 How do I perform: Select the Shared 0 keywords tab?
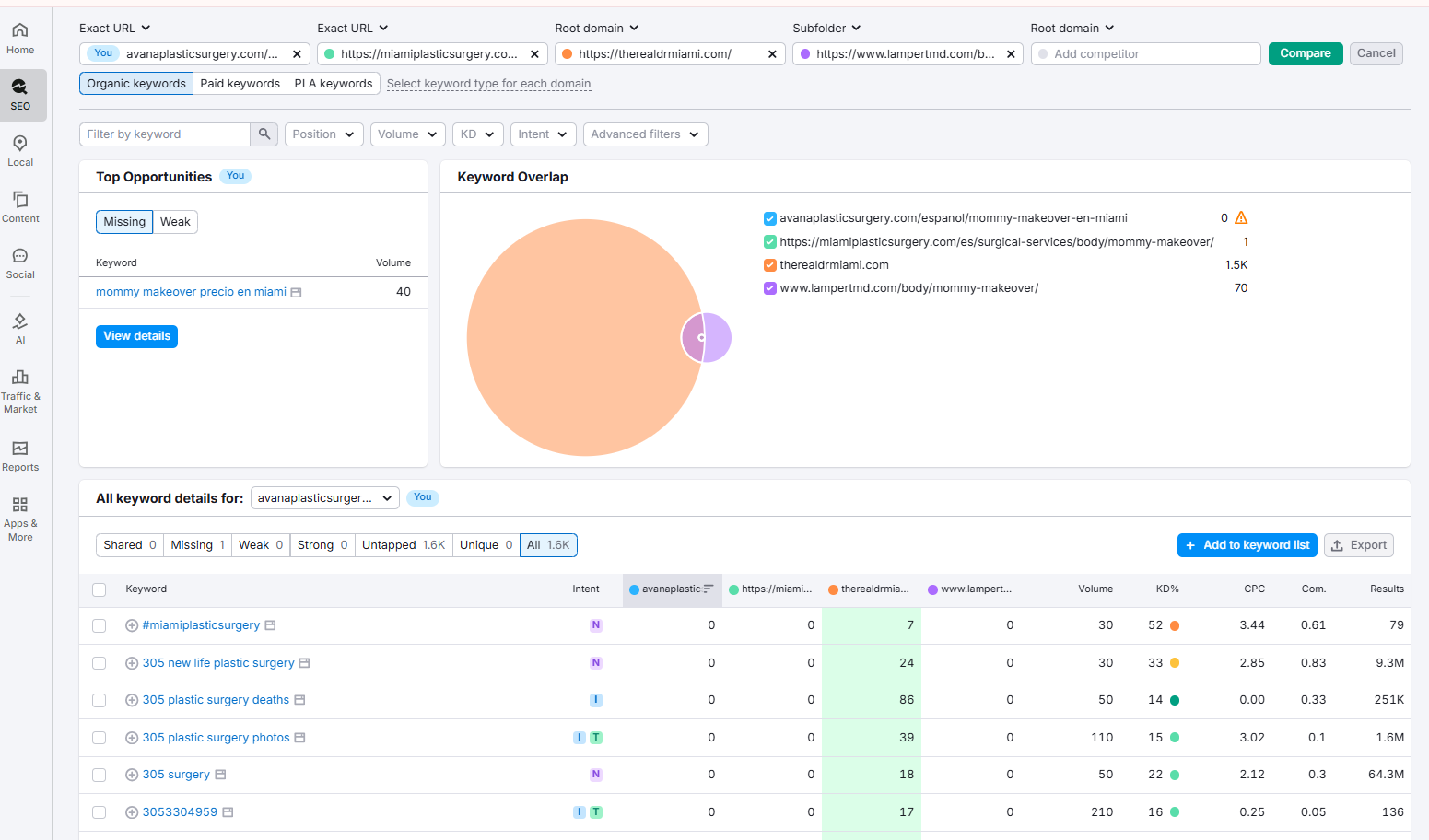[x=130, y=545]
